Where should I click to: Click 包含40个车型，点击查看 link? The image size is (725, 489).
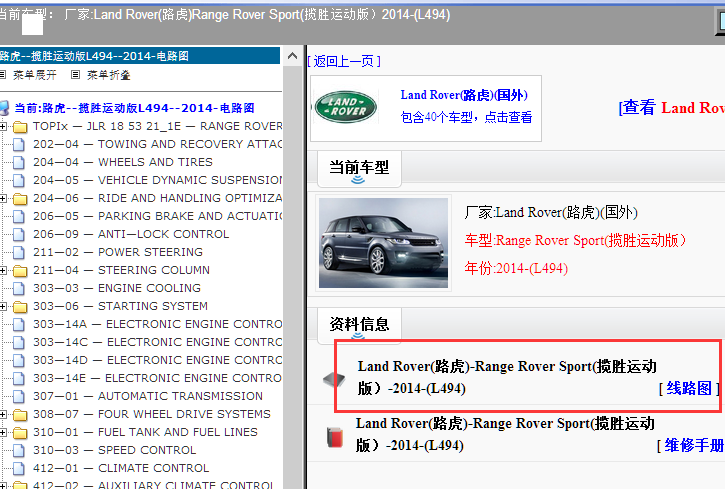[x=466, y=117]
